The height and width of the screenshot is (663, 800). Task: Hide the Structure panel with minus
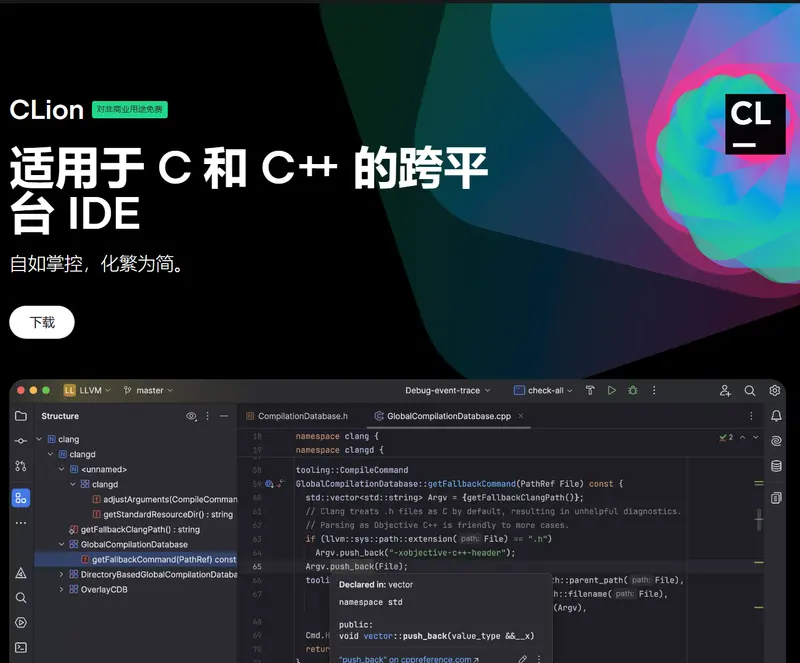(x=224, y=416)
